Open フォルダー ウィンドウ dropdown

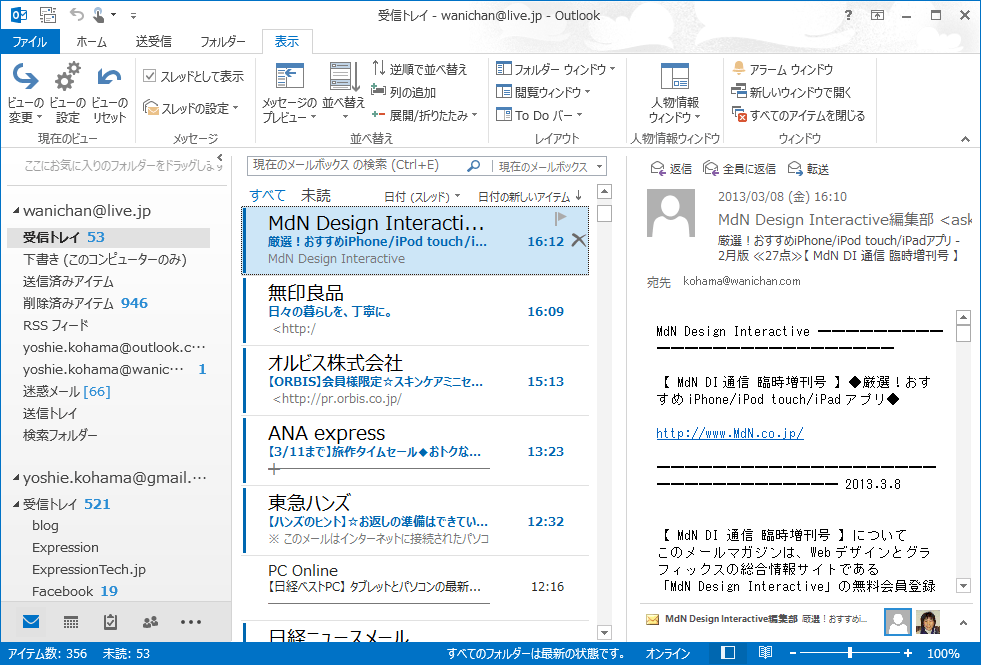pos(556,69)
